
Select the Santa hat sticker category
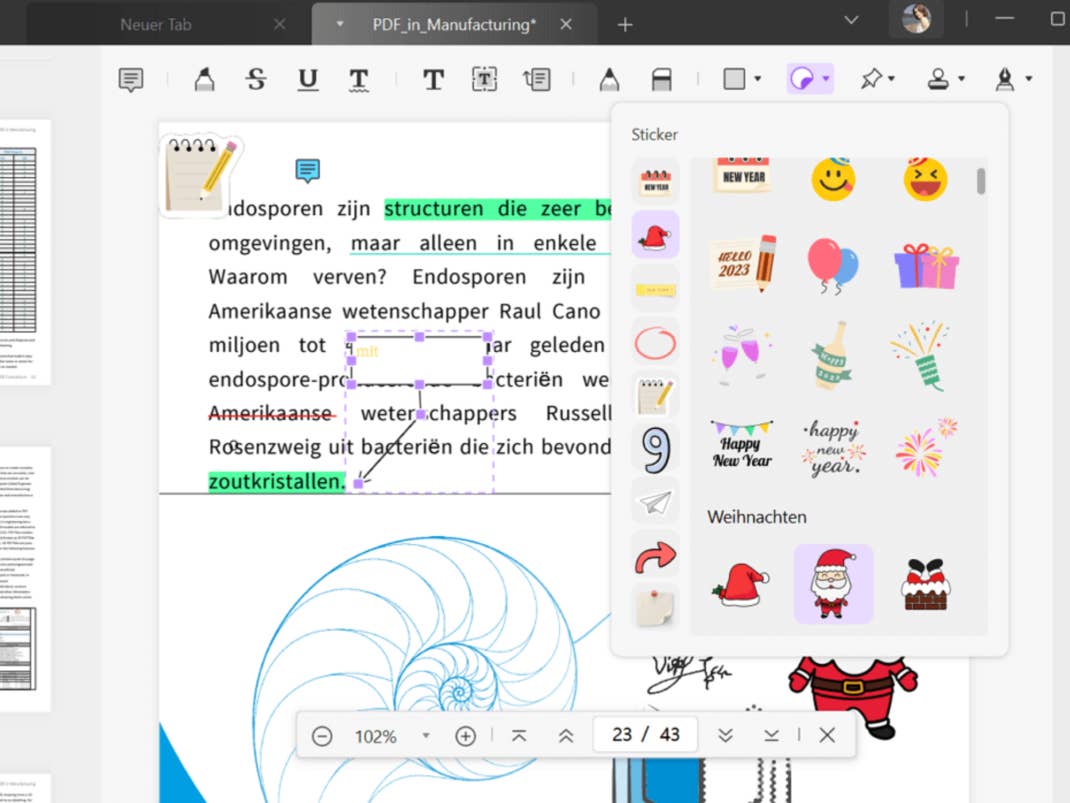click(655, 235)
